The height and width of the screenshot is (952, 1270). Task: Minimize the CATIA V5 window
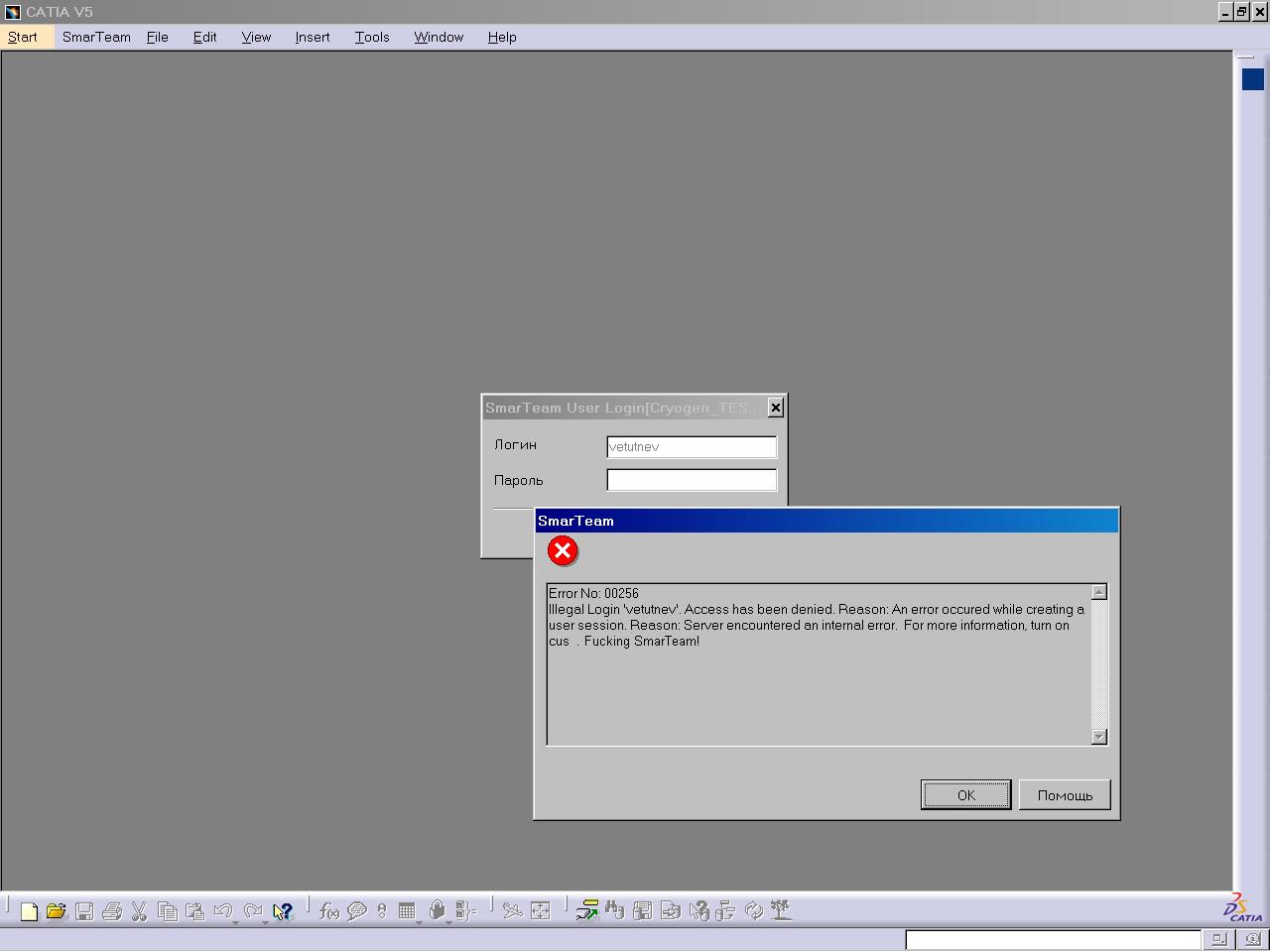point(1225,12)
